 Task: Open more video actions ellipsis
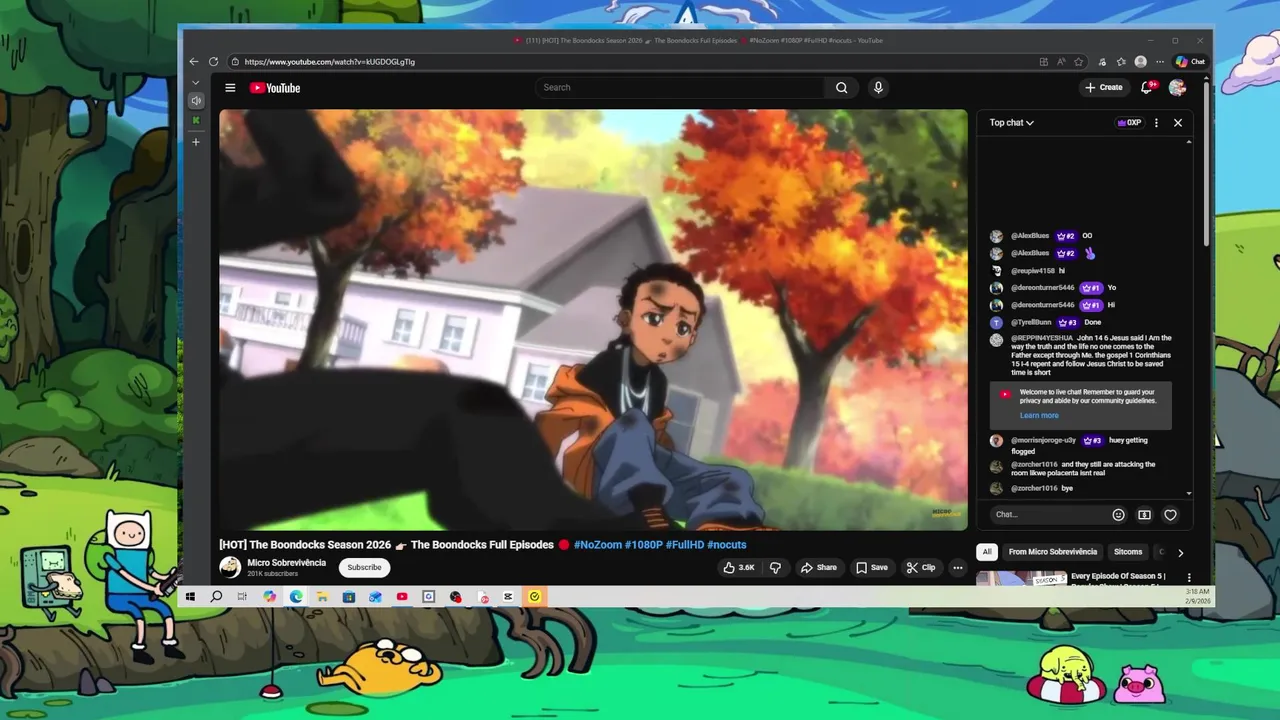(957, 567)
